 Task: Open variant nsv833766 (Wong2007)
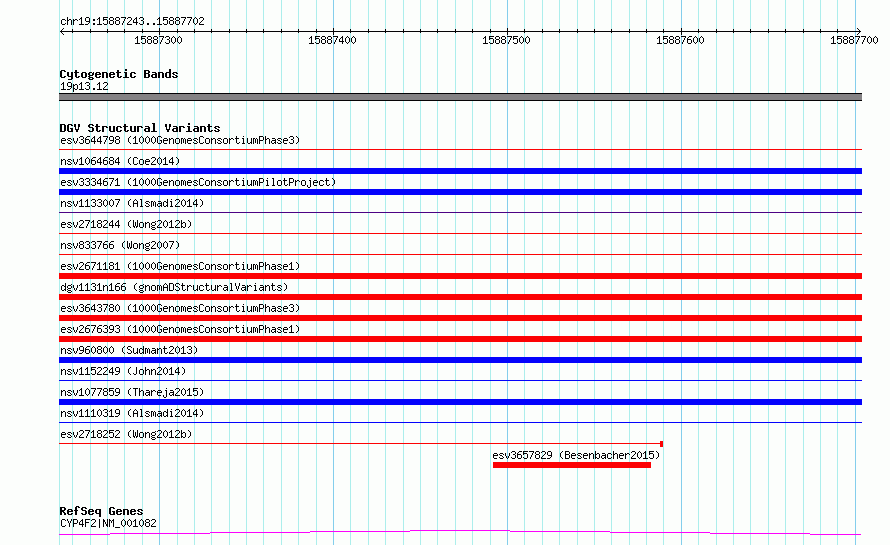click(x=120, y=245)
